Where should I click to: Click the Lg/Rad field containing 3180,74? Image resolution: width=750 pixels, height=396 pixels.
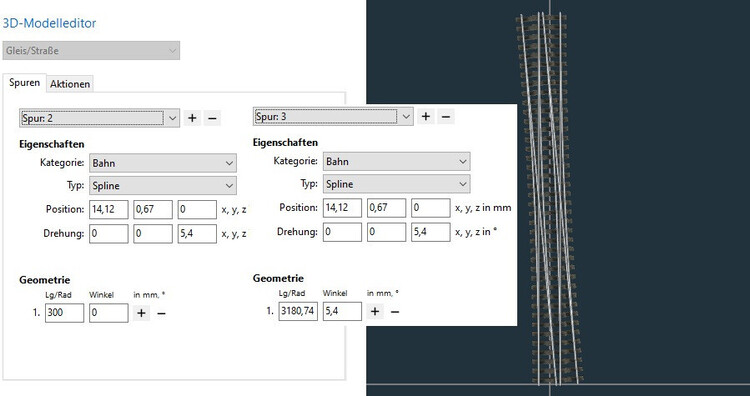298,311
